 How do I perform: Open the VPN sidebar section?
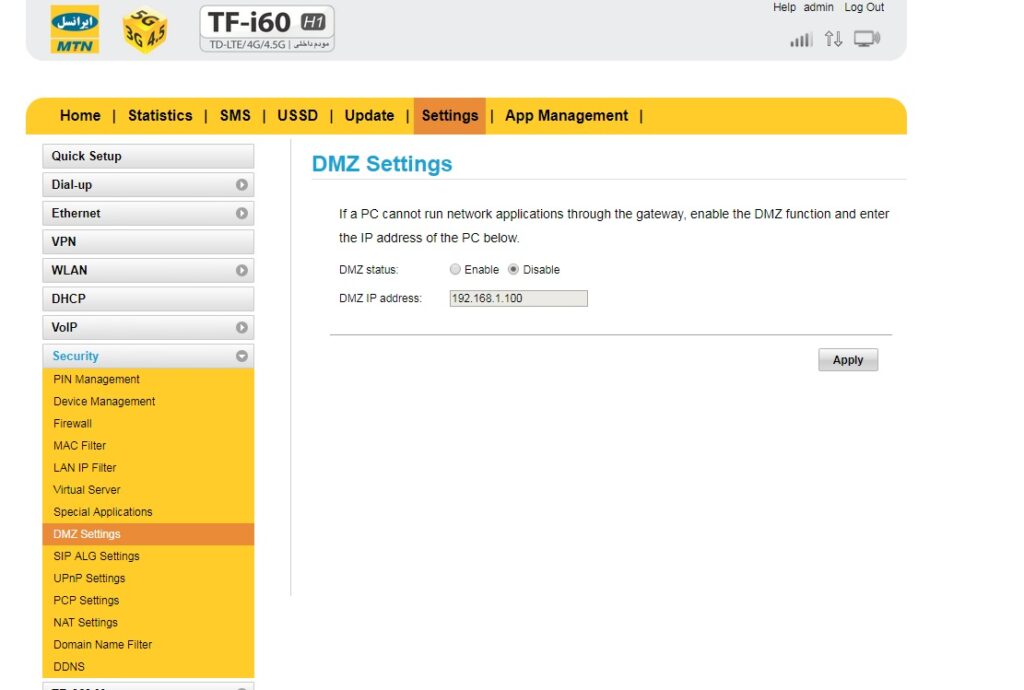(148, 242)
